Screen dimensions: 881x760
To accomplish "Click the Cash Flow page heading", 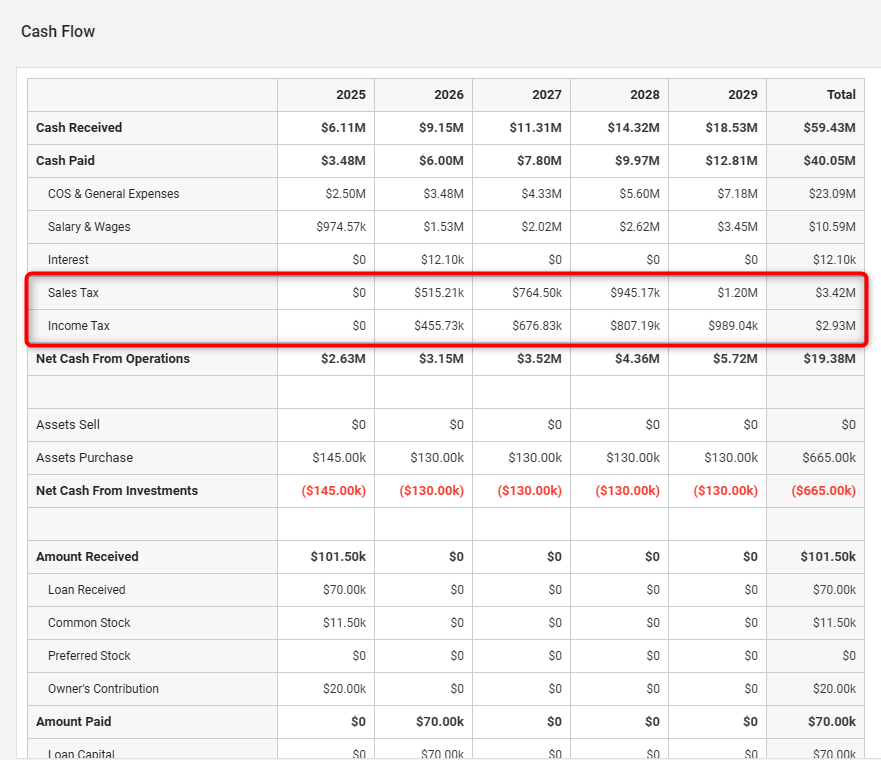I will pyautogui.click(x=58, y=32).
